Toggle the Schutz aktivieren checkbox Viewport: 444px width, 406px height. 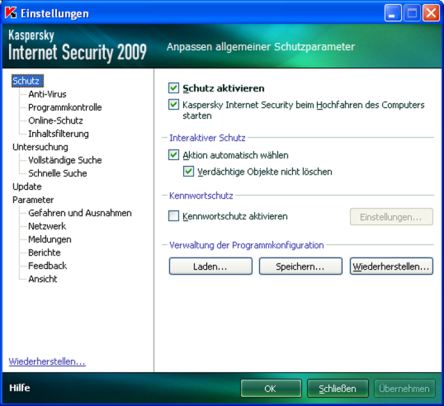tap(173, 88)
